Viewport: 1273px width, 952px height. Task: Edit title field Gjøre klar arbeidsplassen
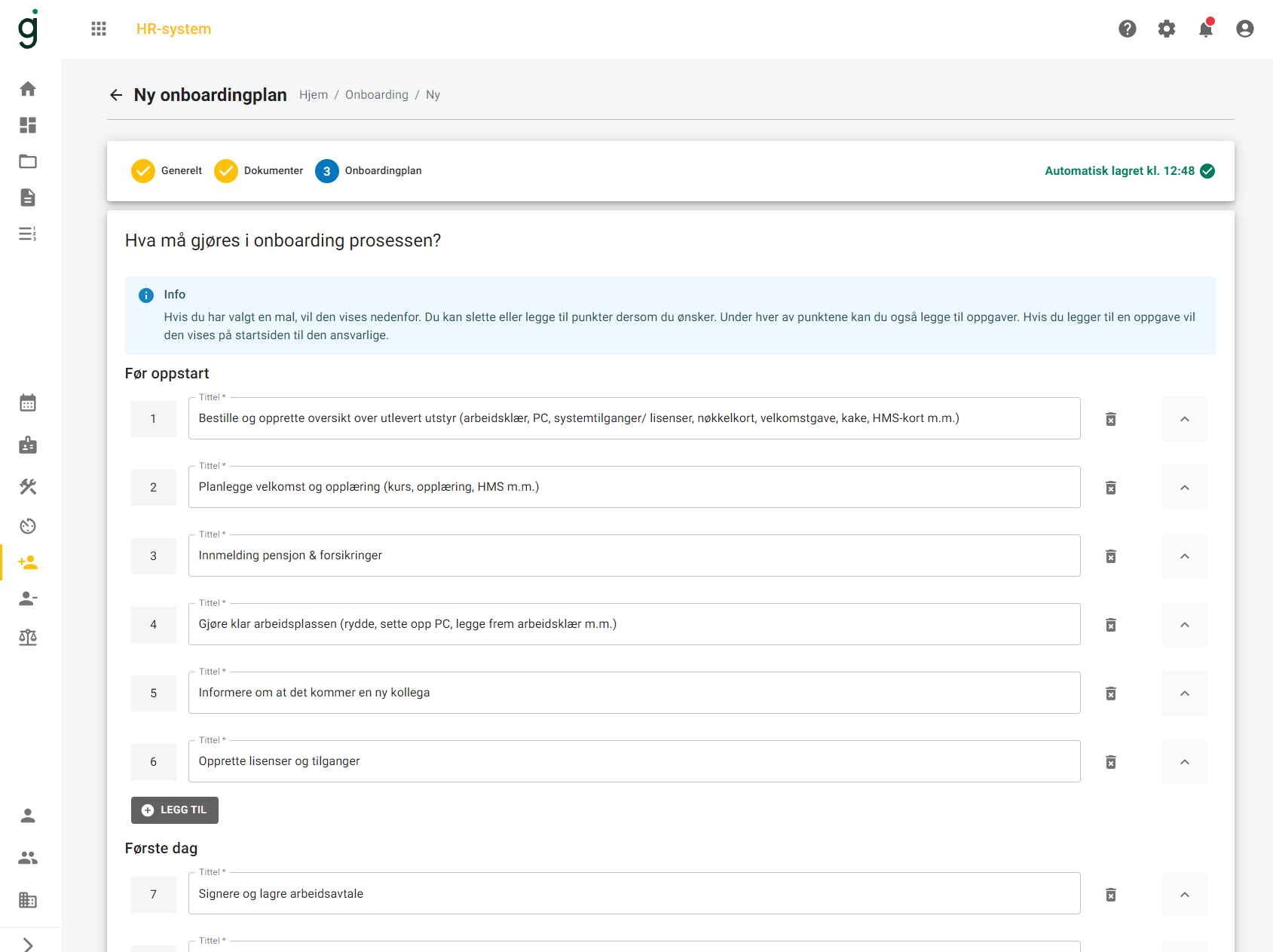click(x=635, y=624)
